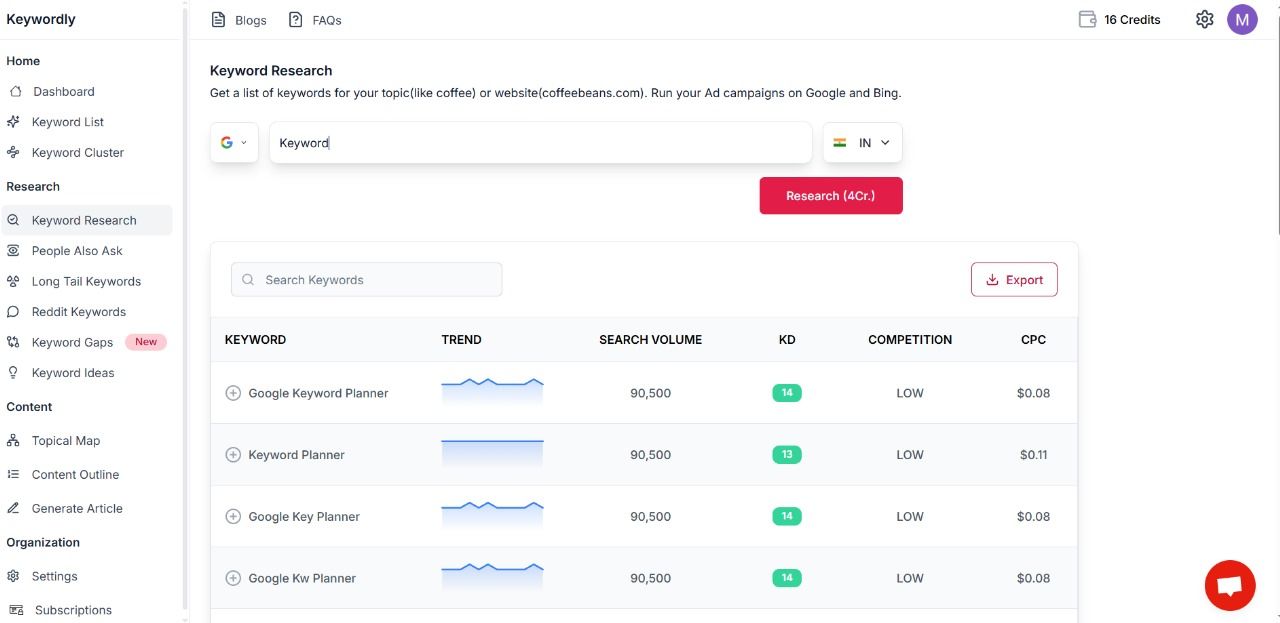Click the trend chart for Google Keyword Planner
Image resolution: width=1280 pixels, height=623 pixels.
pyautogui.click(x=492, y=391)
